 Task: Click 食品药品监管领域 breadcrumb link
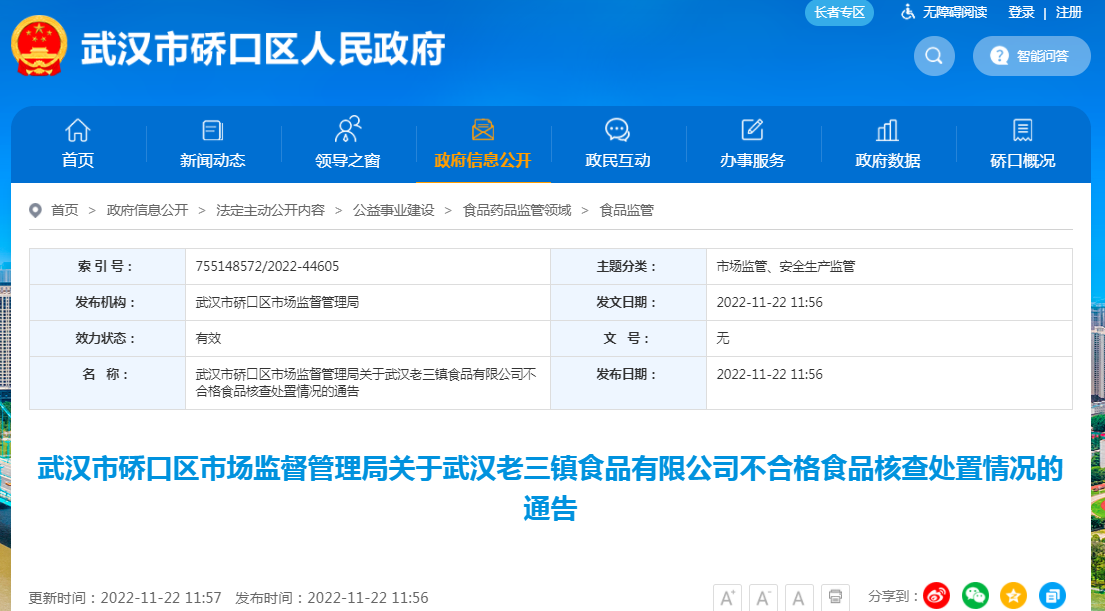[517, 210]
